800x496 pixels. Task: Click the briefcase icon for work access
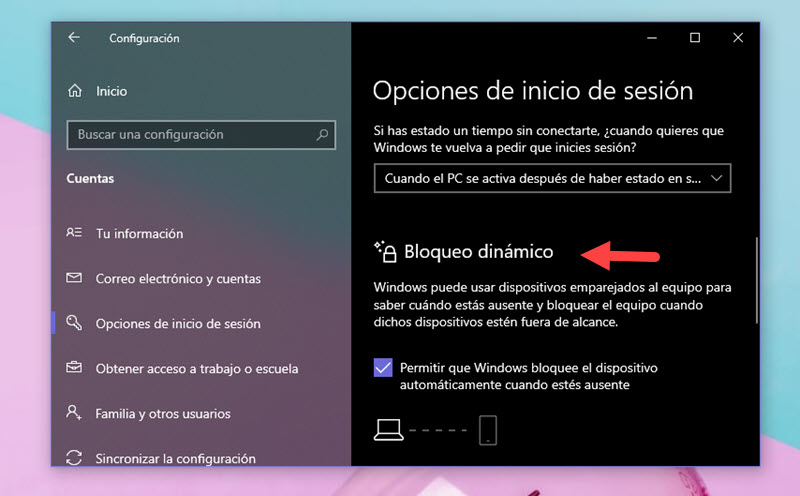click(74, 368)
